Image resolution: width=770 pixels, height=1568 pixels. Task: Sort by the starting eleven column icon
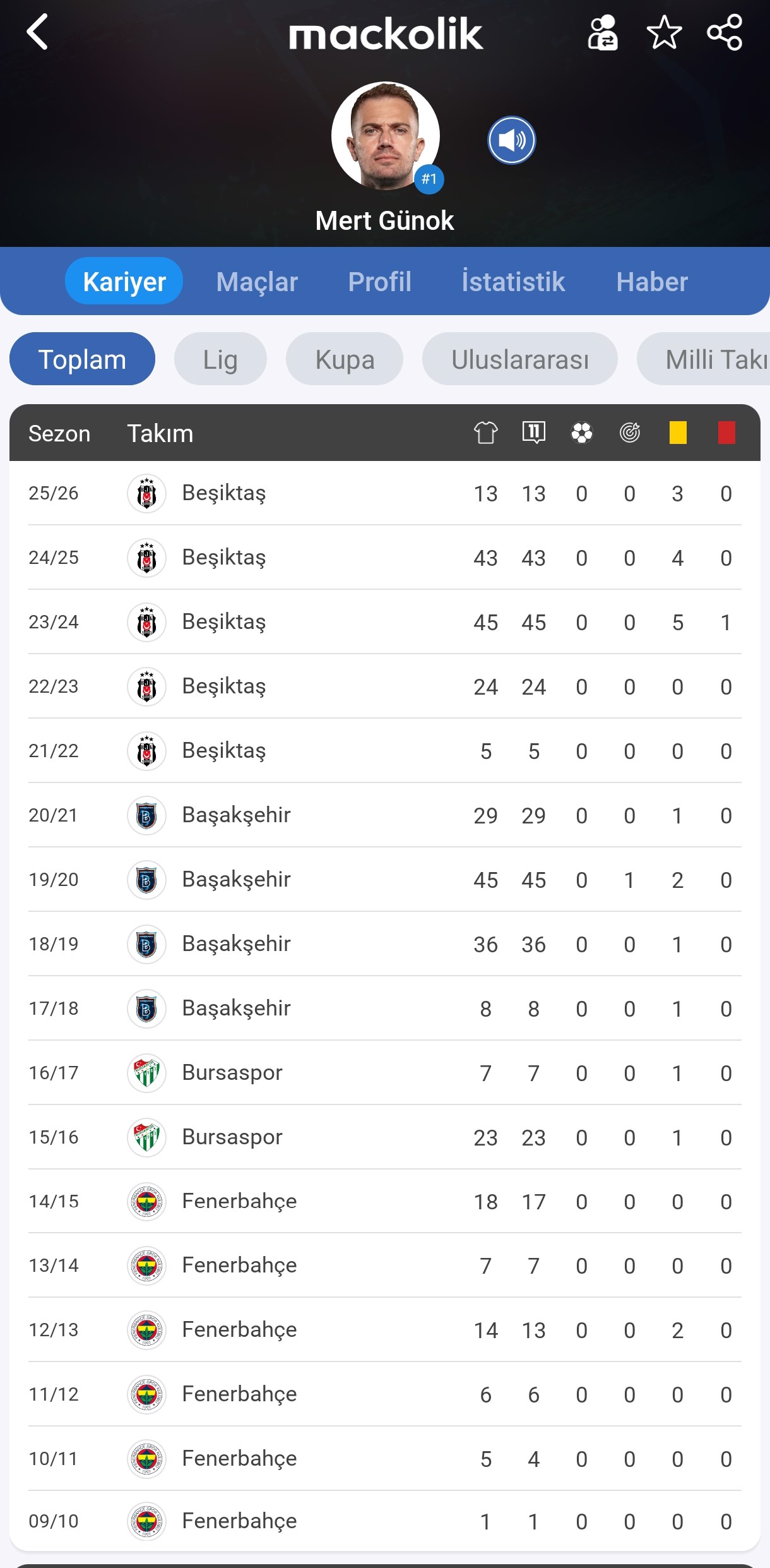(533, 433)
